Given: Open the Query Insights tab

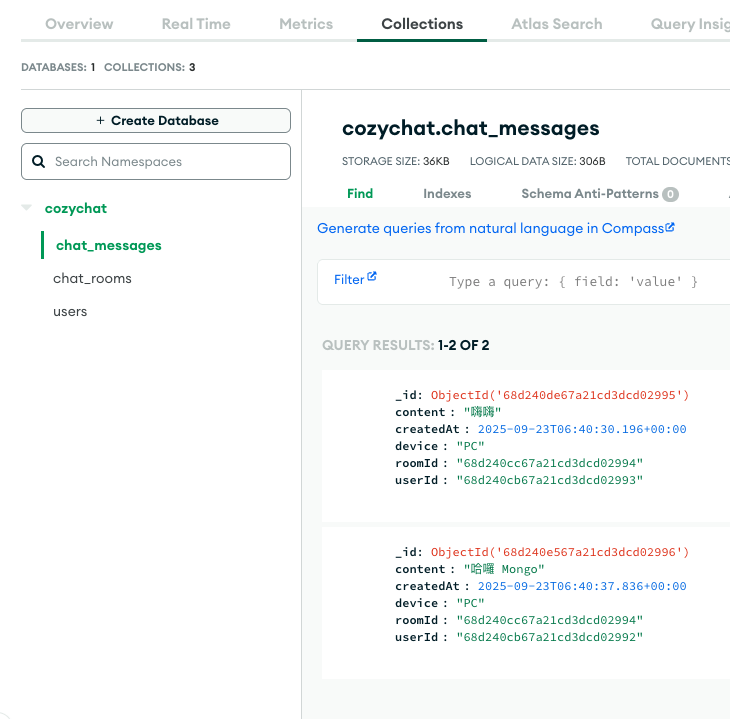Looking at the screenshot, I should point(690,24).
